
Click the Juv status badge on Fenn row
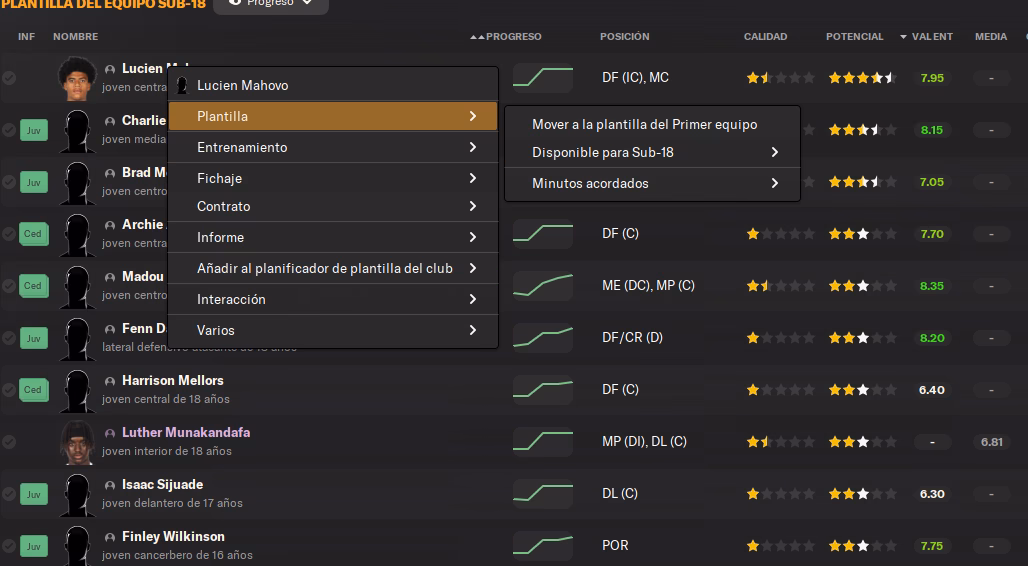[33, 338]
